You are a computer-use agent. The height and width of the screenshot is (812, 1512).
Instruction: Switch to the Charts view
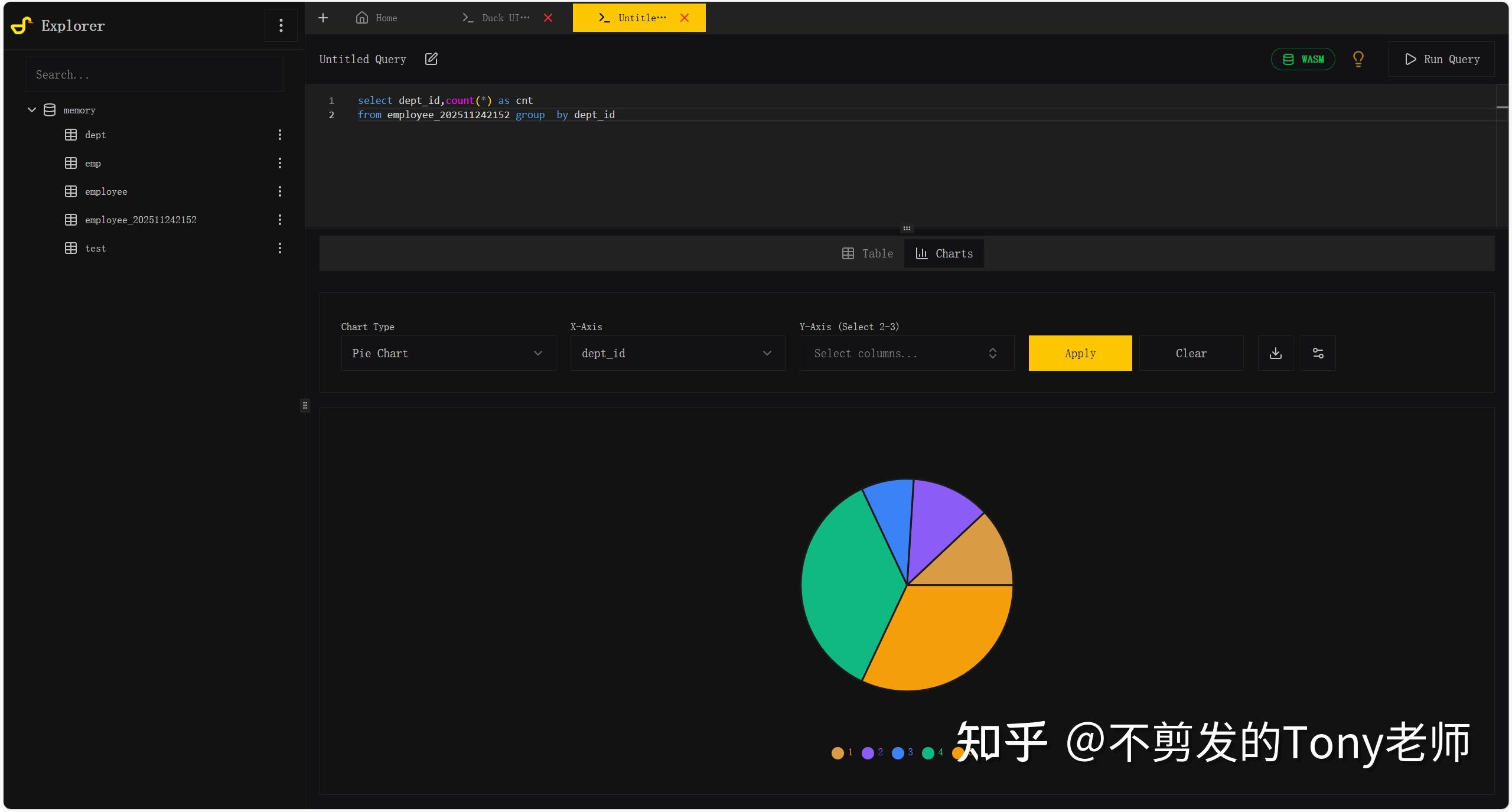(943, 253)
